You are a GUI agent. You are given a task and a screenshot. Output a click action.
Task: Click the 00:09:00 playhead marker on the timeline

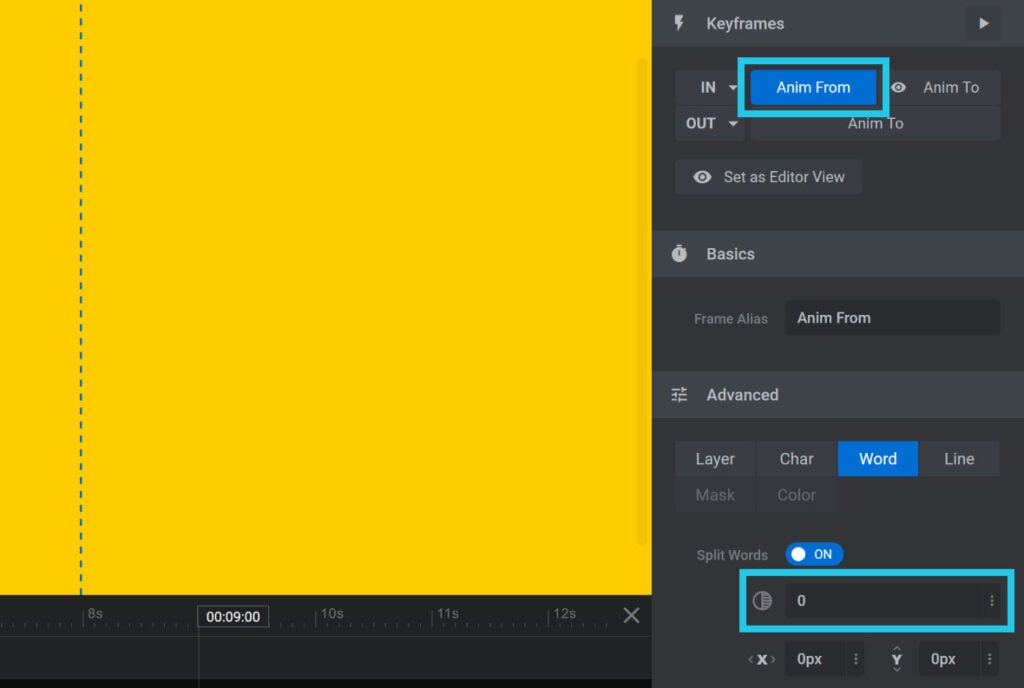tap(233, 617)
